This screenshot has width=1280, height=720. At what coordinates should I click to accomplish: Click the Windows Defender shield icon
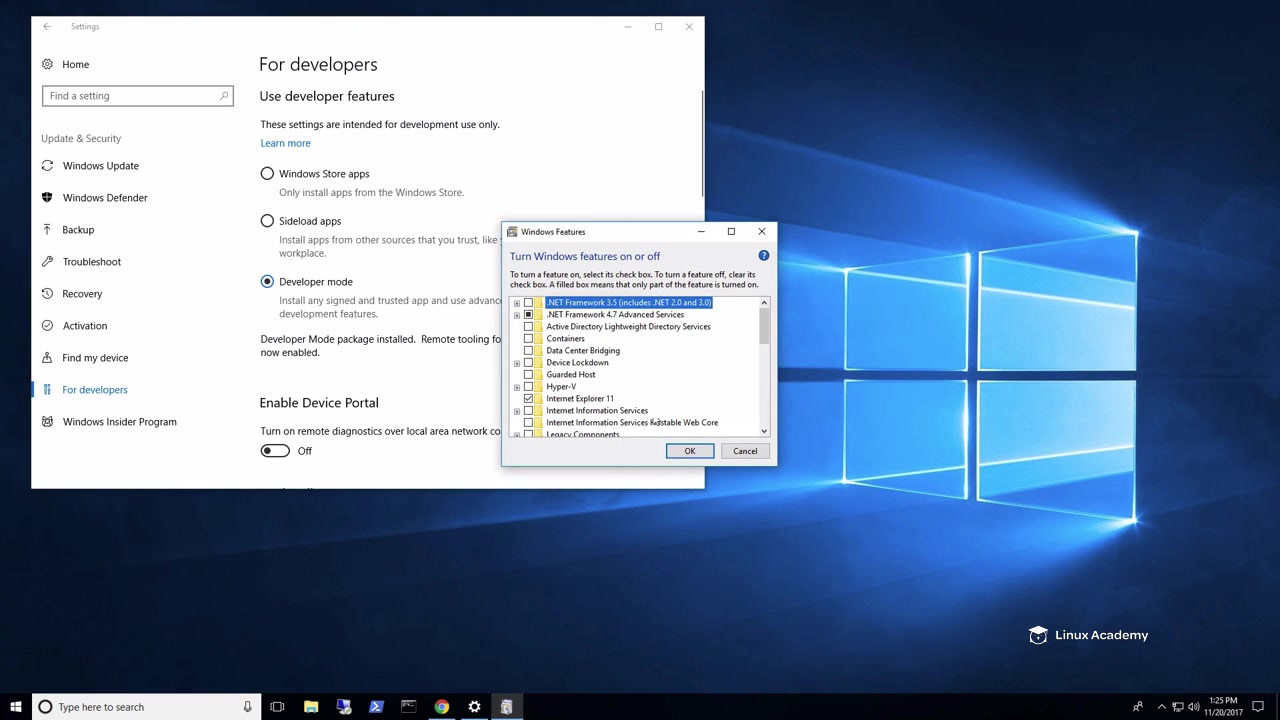click(47, 198)
